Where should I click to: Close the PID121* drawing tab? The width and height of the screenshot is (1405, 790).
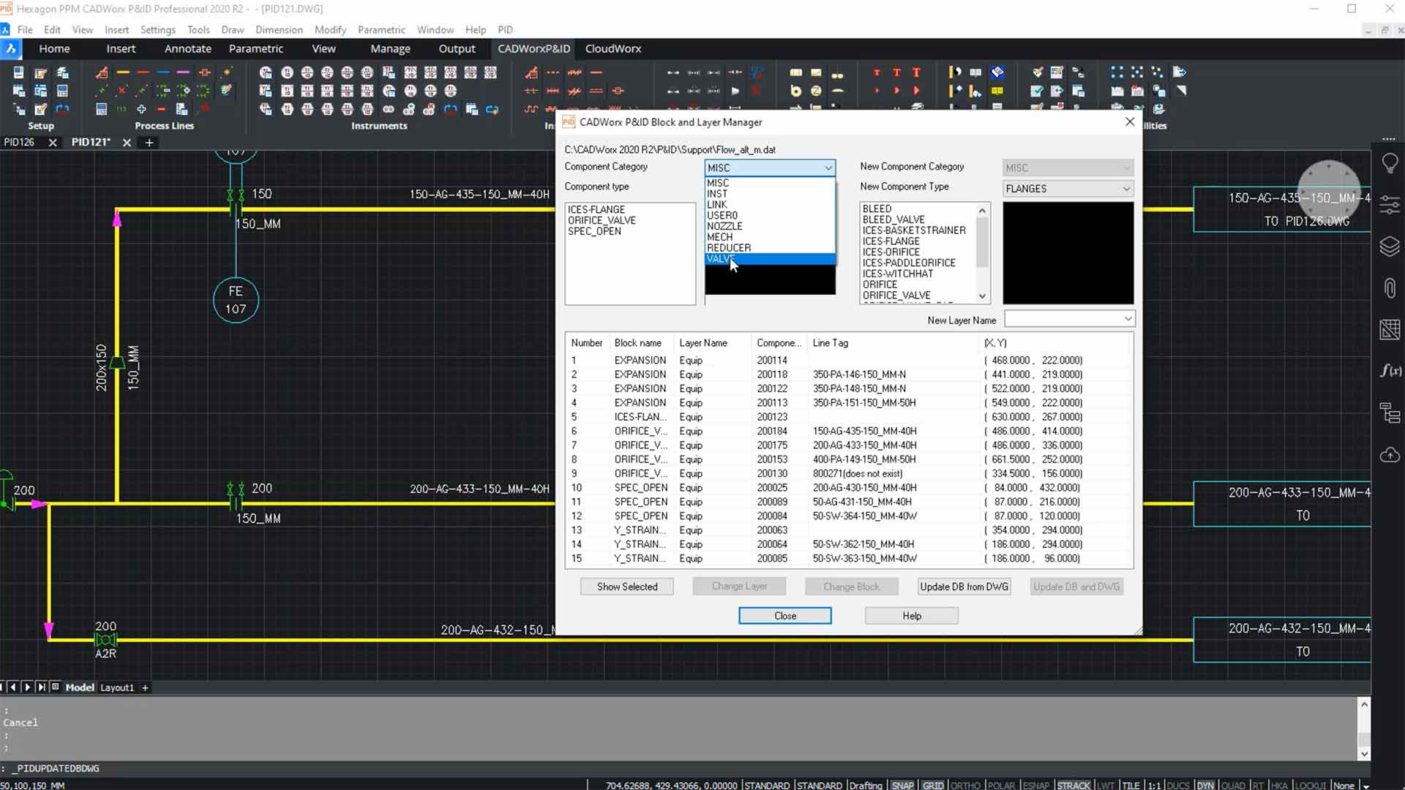click(x=126, y=142)
